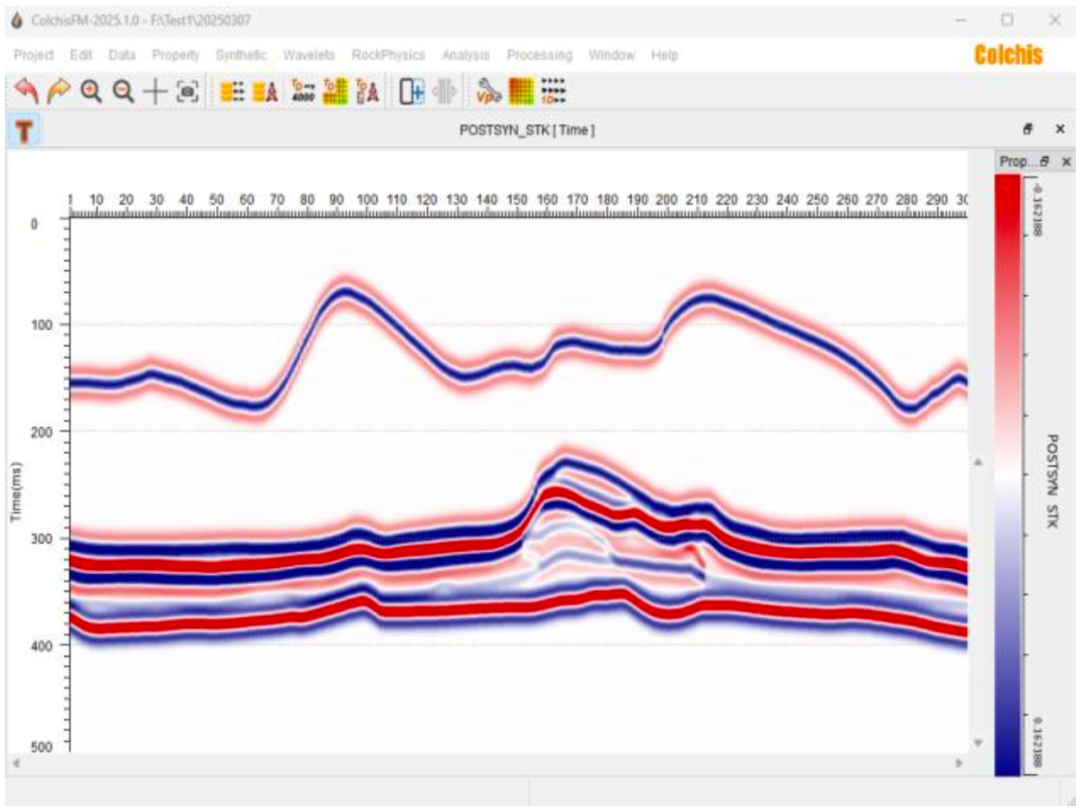Open the RockPhysics menu
This screenshot has height=812, width=1080.
(x=388, y=55)
